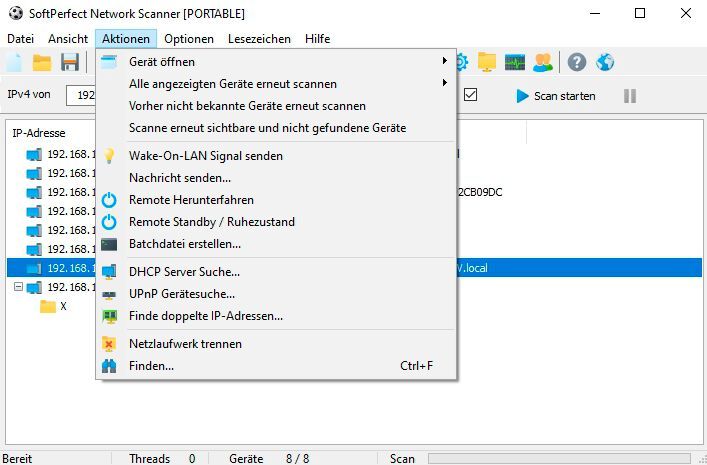Expand the Gerät öffnen submenu arrow
Screen dimensions: 707x465
[x=445, y=60]
